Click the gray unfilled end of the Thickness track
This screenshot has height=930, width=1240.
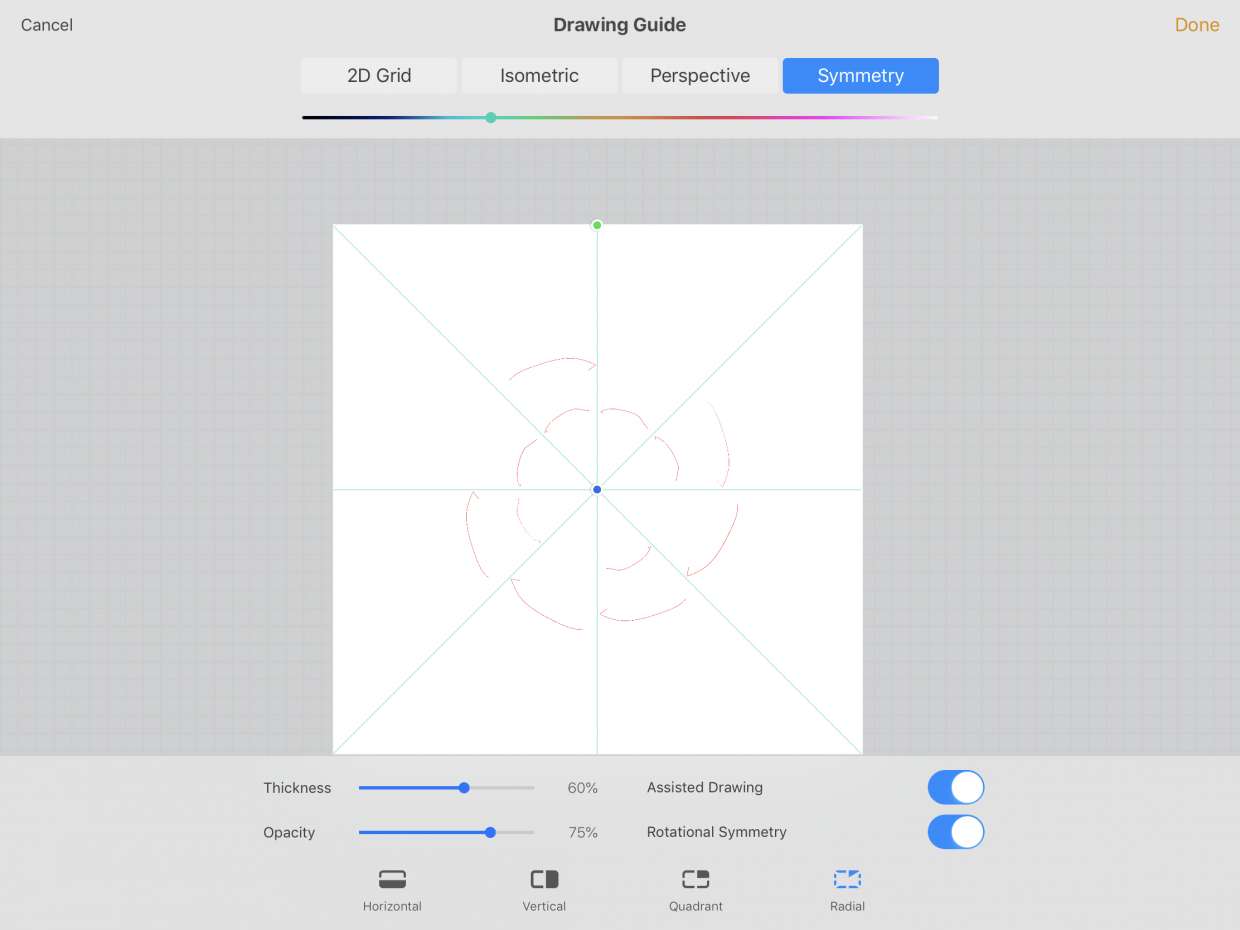(x=515, y=788)
